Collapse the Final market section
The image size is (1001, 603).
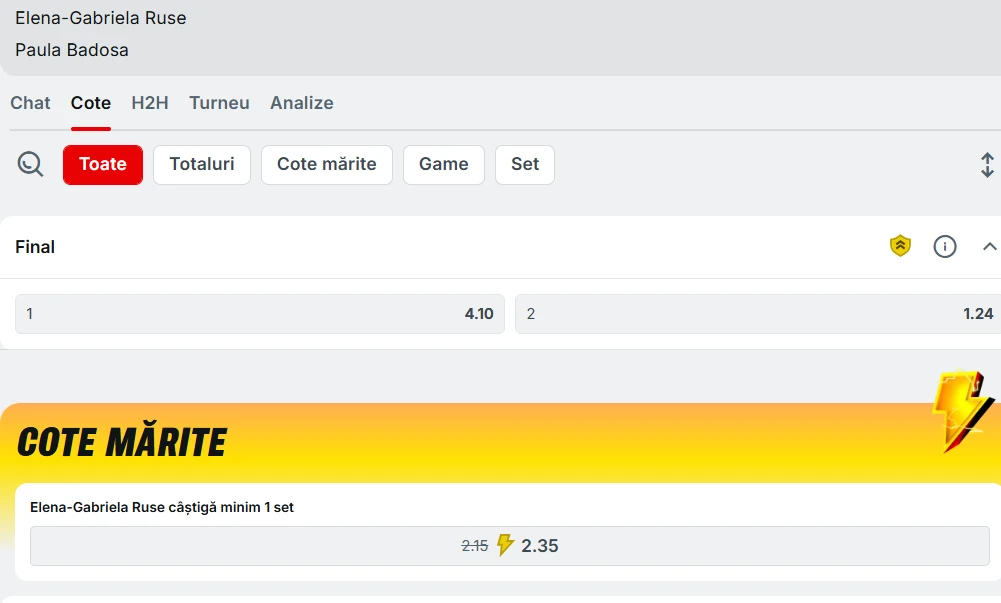click(x=989, y=246)
